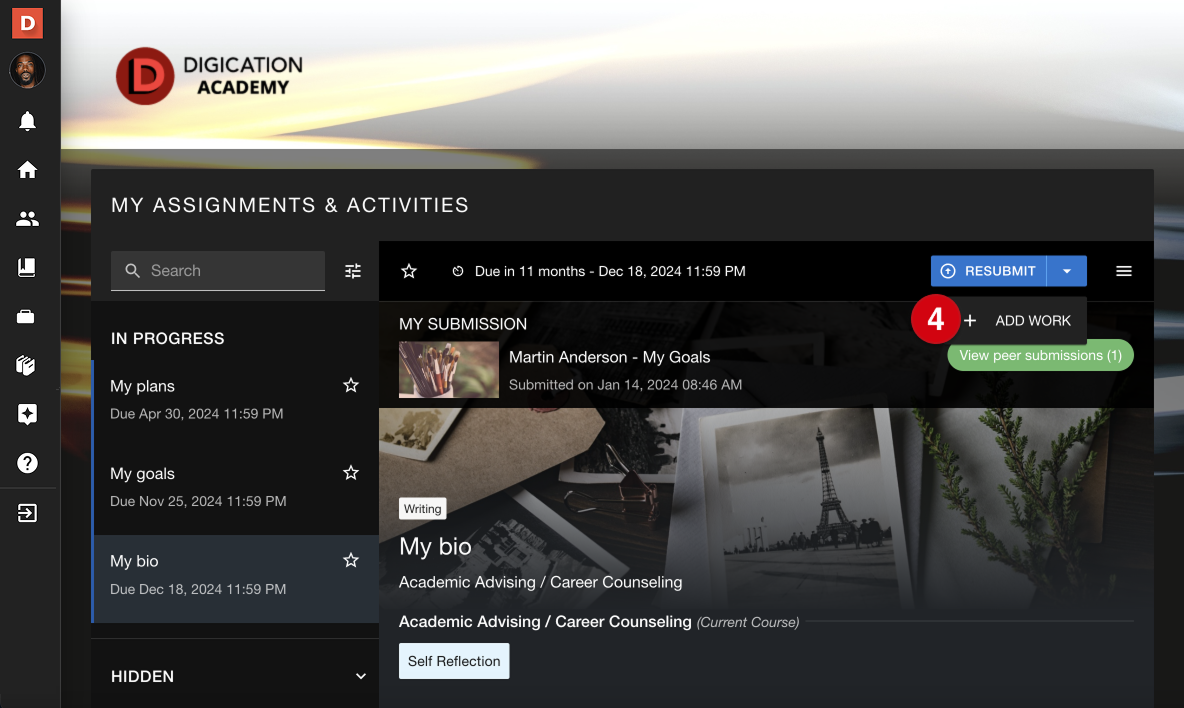Go to Home from sidebar
The height and width of the screenshot is (708, 1184).
pyautogui.click(x=27, y=170)
